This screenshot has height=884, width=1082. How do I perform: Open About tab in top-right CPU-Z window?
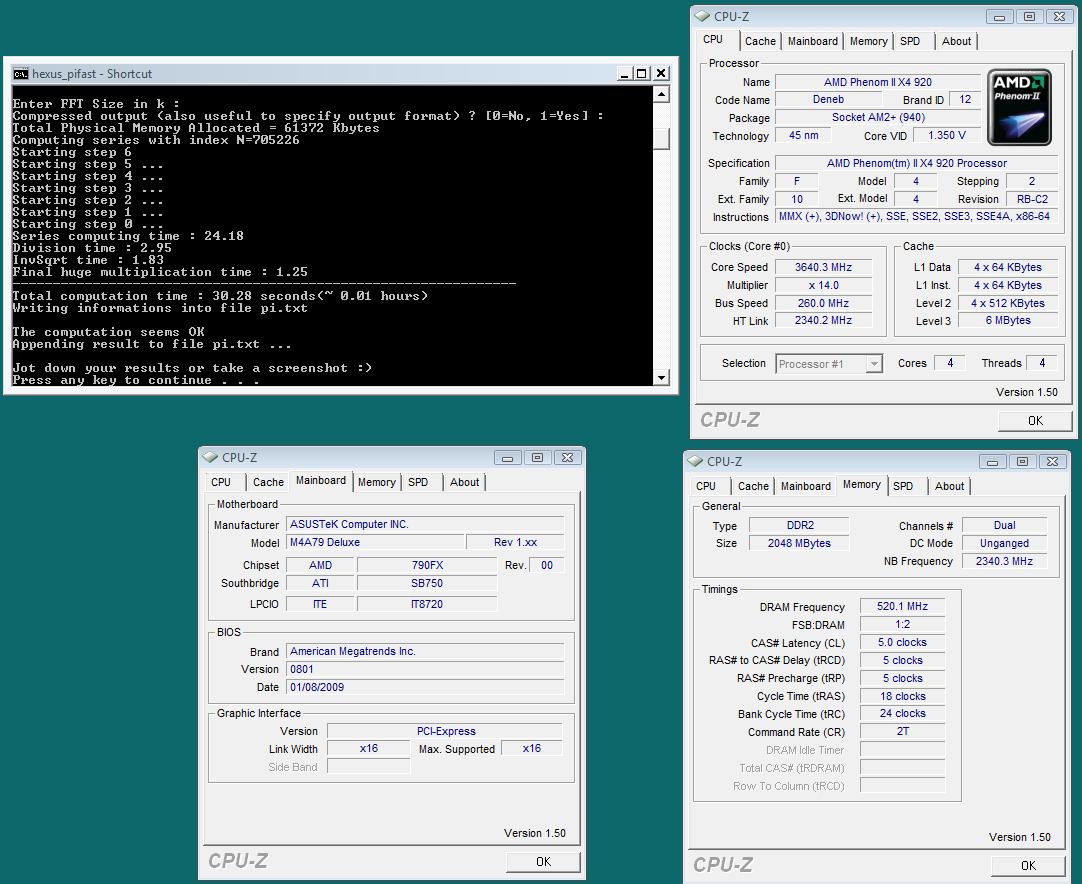click(956, 41)
